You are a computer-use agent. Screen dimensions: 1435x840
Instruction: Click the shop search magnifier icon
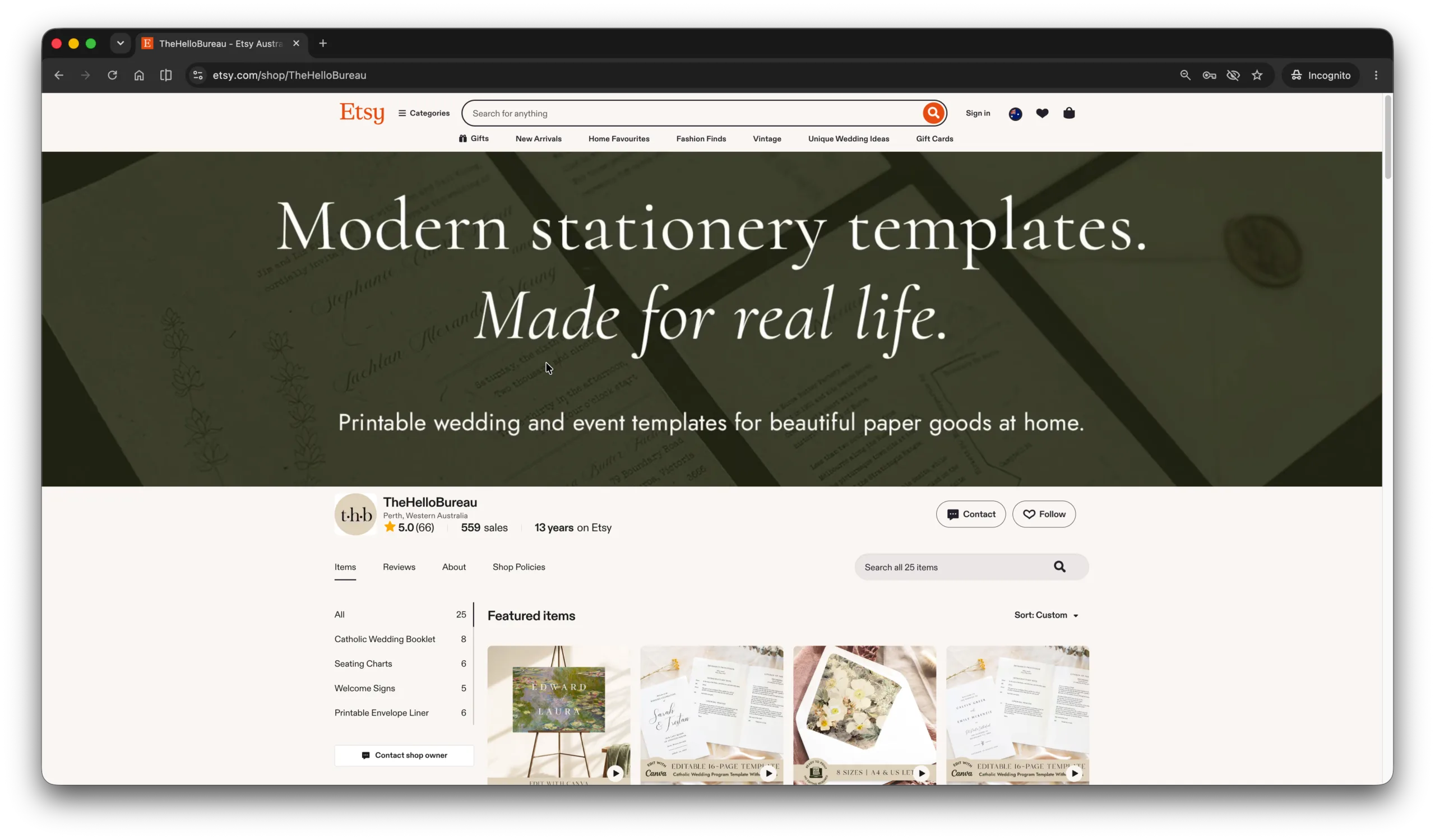click(x=1059, y=567)
